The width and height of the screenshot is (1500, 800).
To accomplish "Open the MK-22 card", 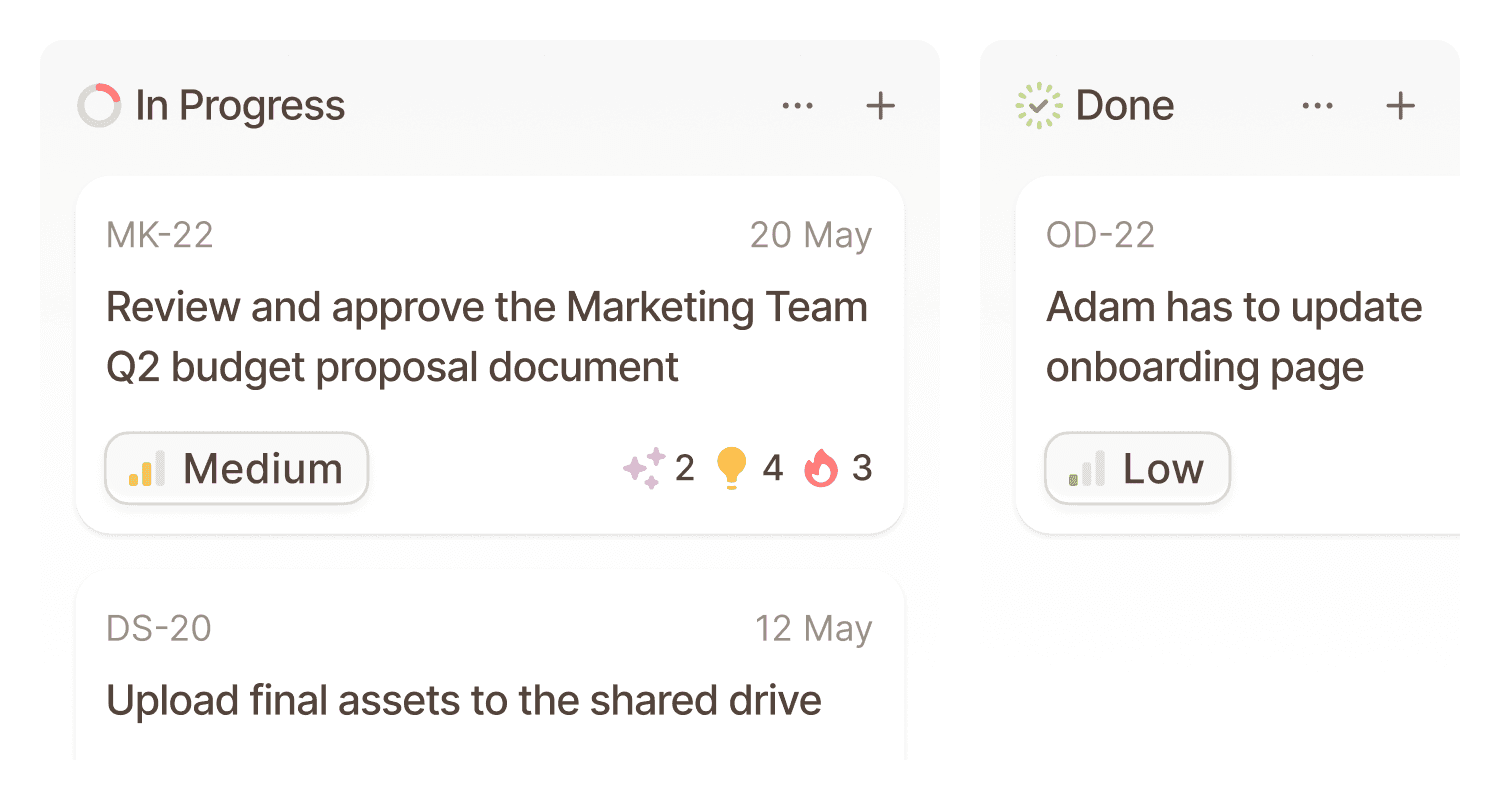I will [489, 337].
